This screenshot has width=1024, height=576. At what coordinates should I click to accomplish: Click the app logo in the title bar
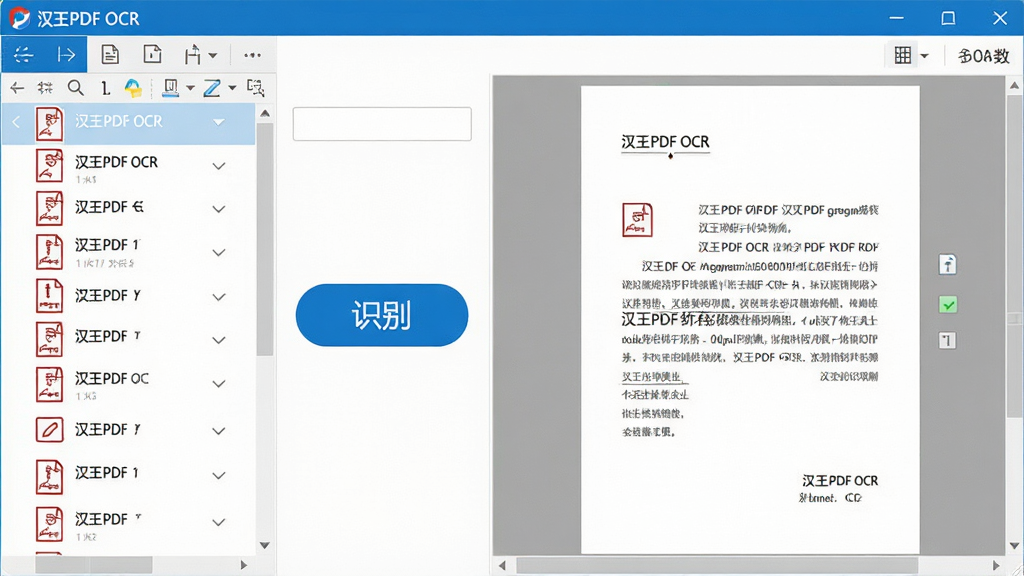pyautogui.click(x=19, y=18)
